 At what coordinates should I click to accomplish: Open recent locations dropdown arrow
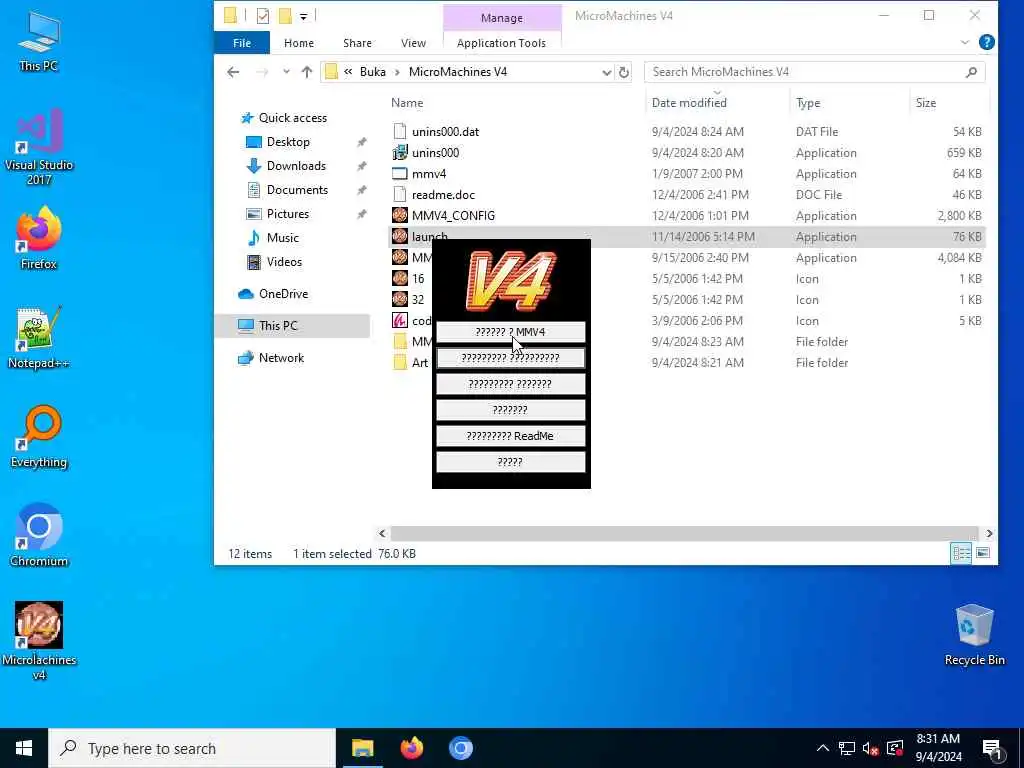[286, 72]
